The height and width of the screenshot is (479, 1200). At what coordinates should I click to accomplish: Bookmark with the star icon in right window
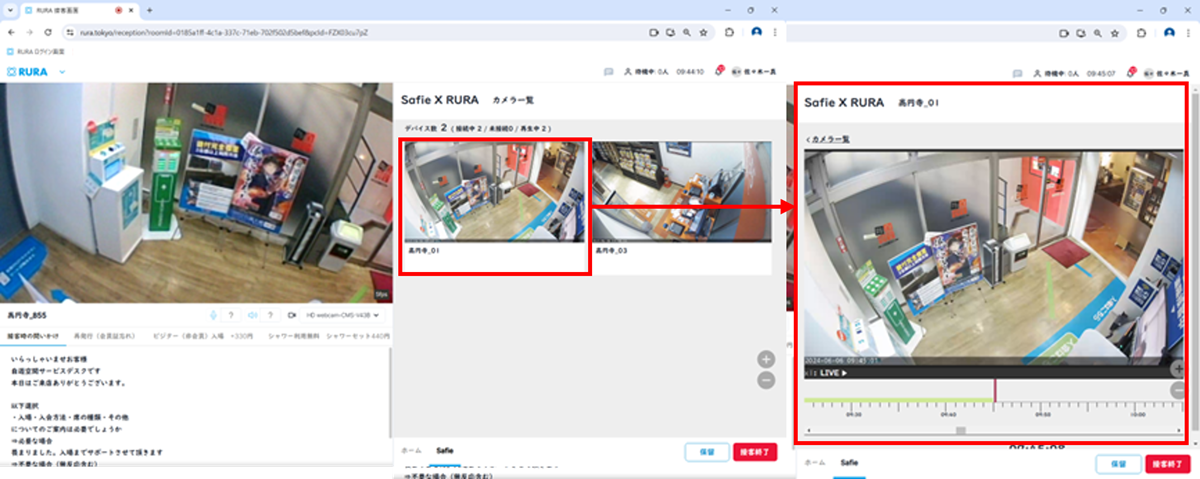point(1116,32)
